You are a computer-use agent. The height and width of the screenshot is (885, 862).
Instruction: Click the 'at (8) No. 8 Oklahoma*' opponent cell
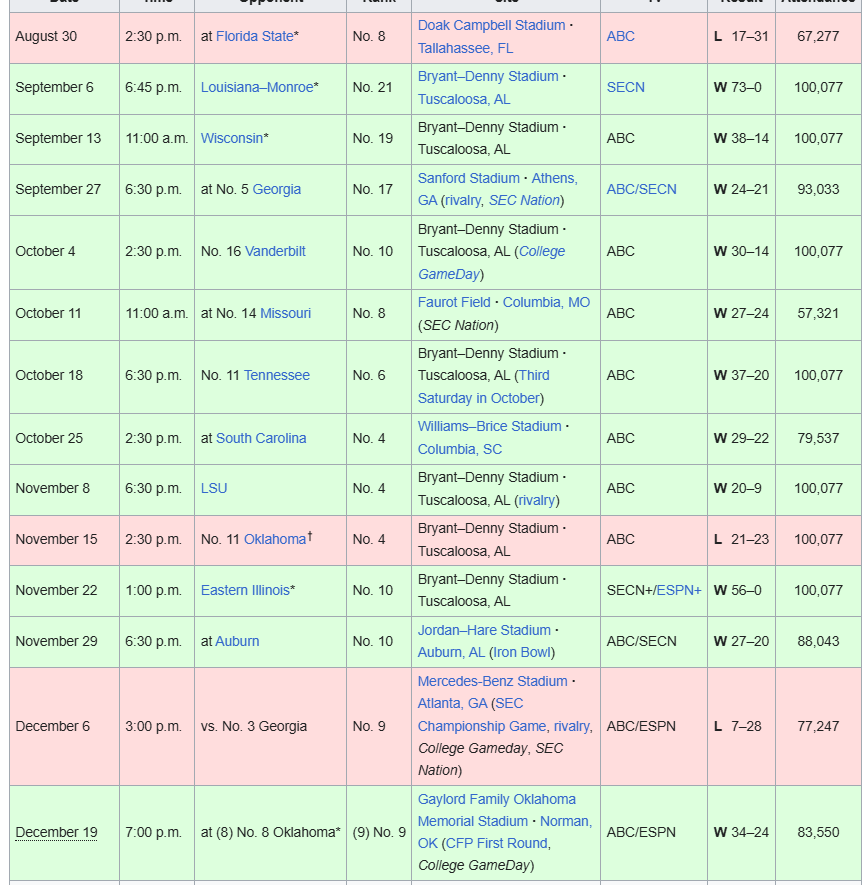(x=270, y=833)
